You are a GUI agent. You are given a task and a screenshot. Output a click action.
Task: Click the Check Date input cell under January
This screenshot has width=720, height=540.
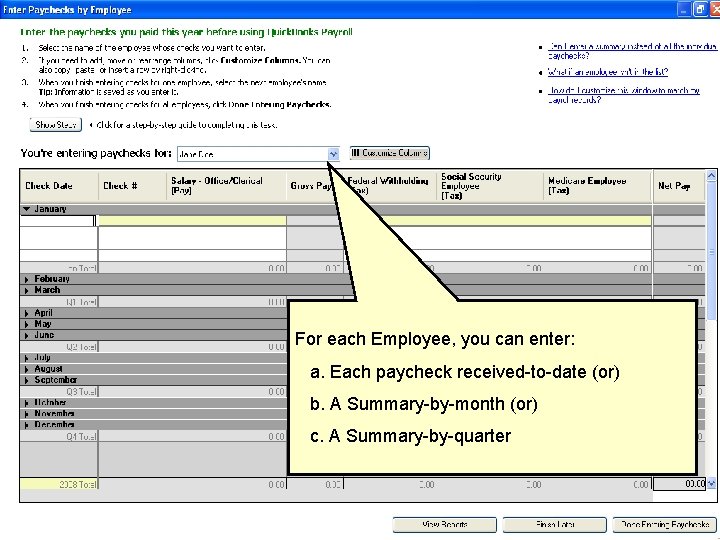coord(58,221)
